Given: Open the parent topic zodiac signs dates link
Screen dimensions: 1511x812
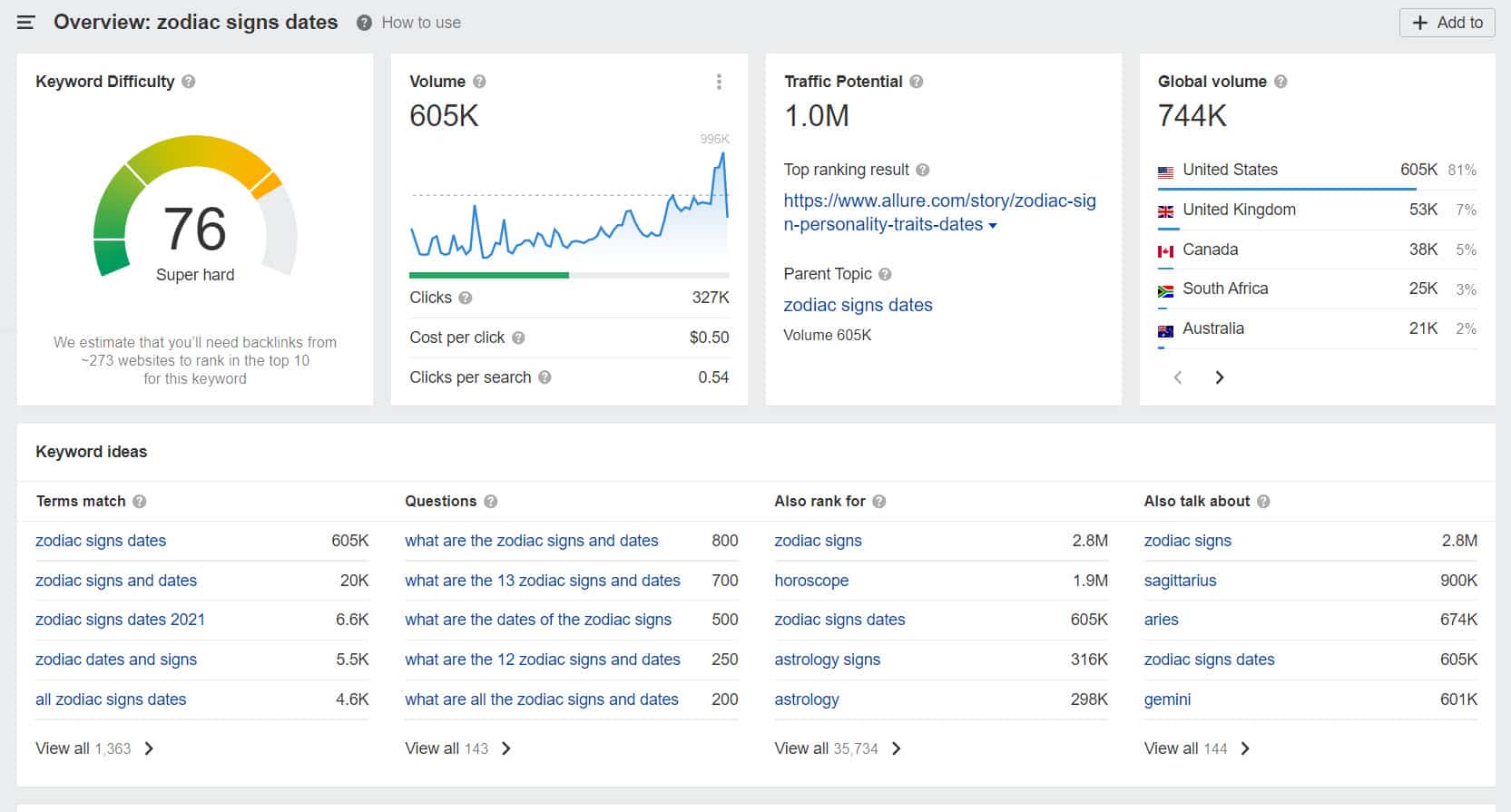Looking at the screenshot, I should tap(858, 306).
